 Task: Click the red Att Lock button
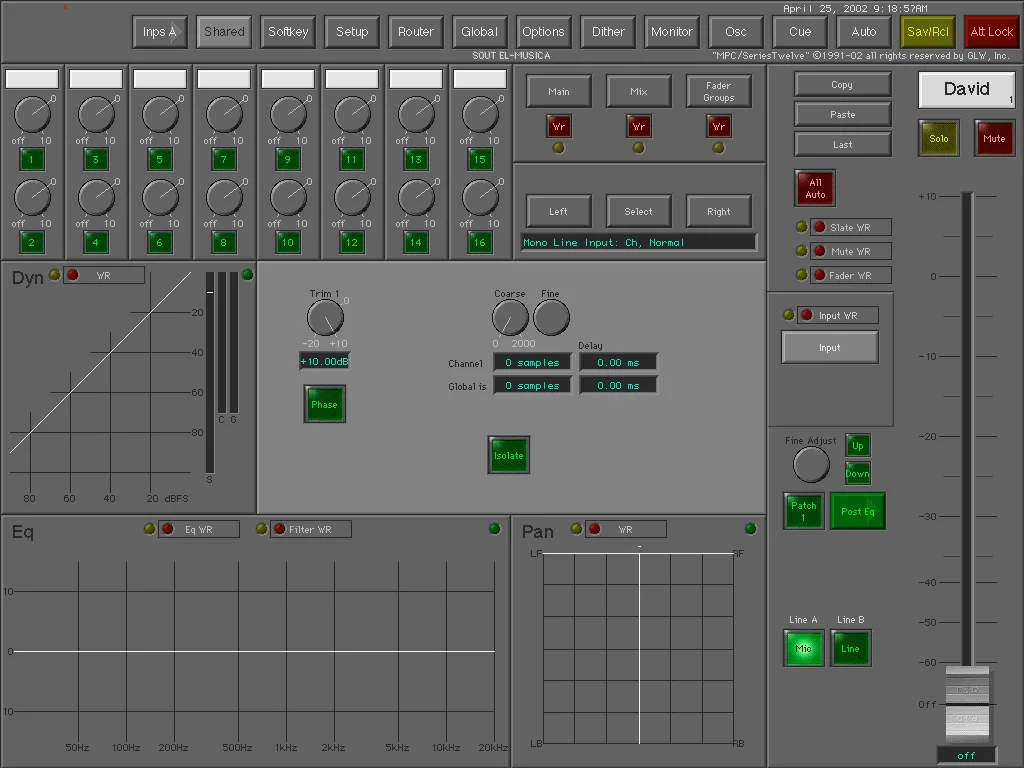991,31
